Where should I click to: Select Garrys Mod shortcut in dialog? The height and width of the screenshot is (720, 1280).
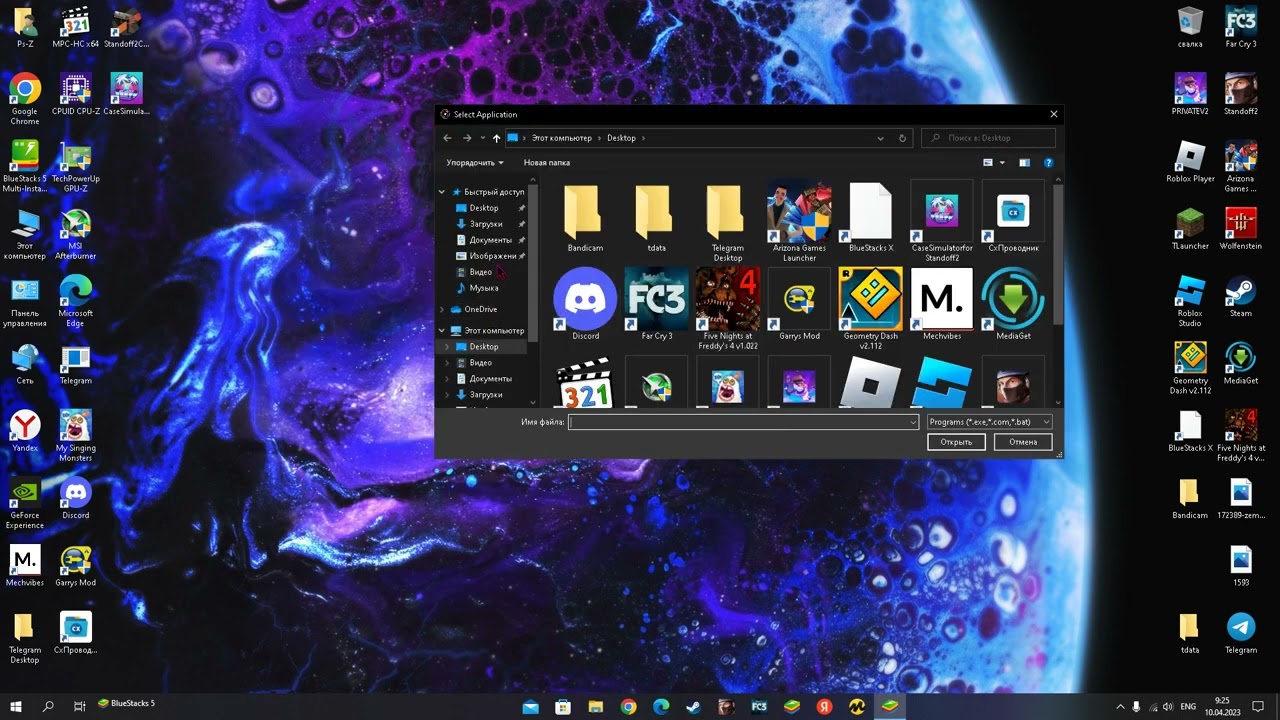pos(799,304)
